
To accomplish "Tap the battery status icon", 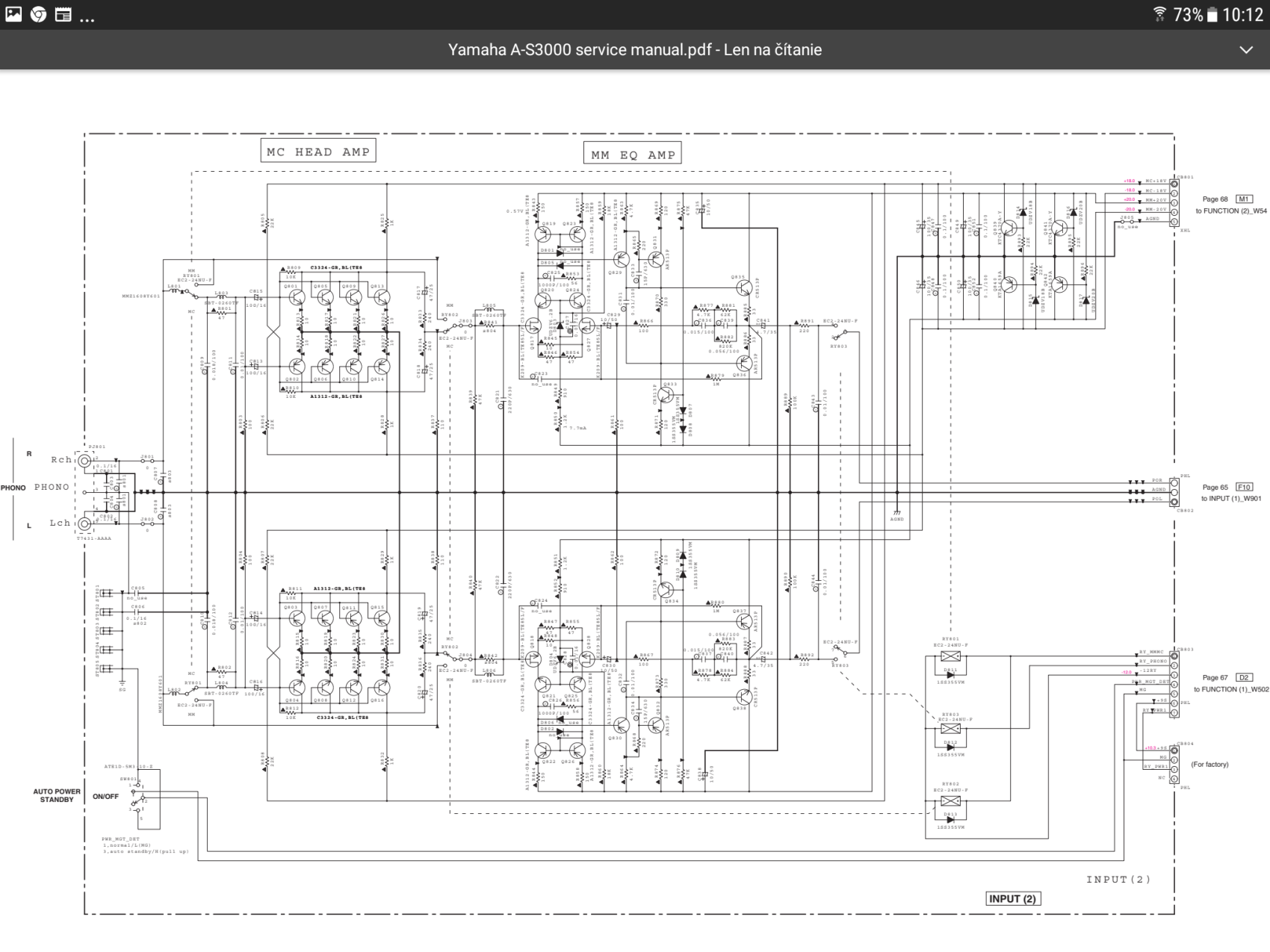I will click(1211, 15).
